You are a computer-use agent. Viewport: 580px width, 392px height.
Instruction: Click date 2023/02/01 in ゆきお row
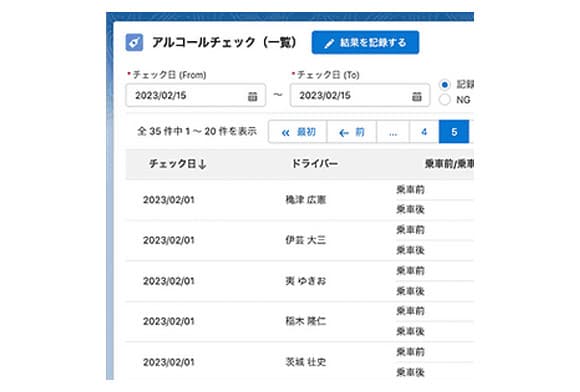[169, 281]
